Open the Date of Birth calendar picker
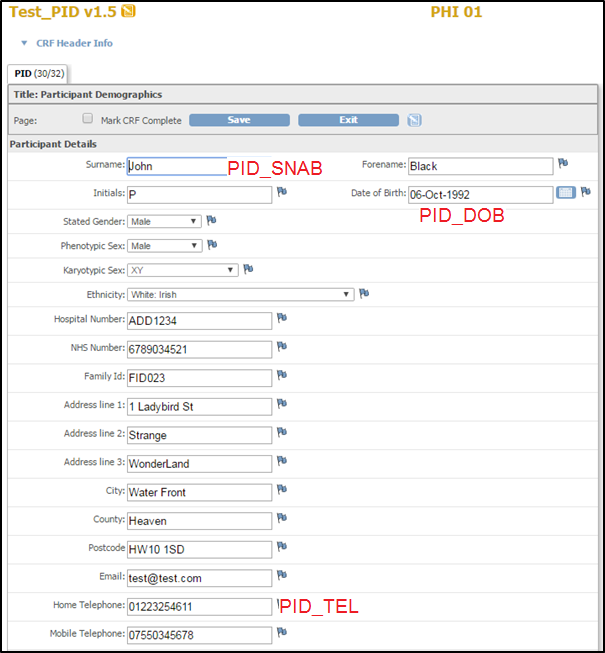The height and width of the screenshot is (653, 605). point(566,192)
